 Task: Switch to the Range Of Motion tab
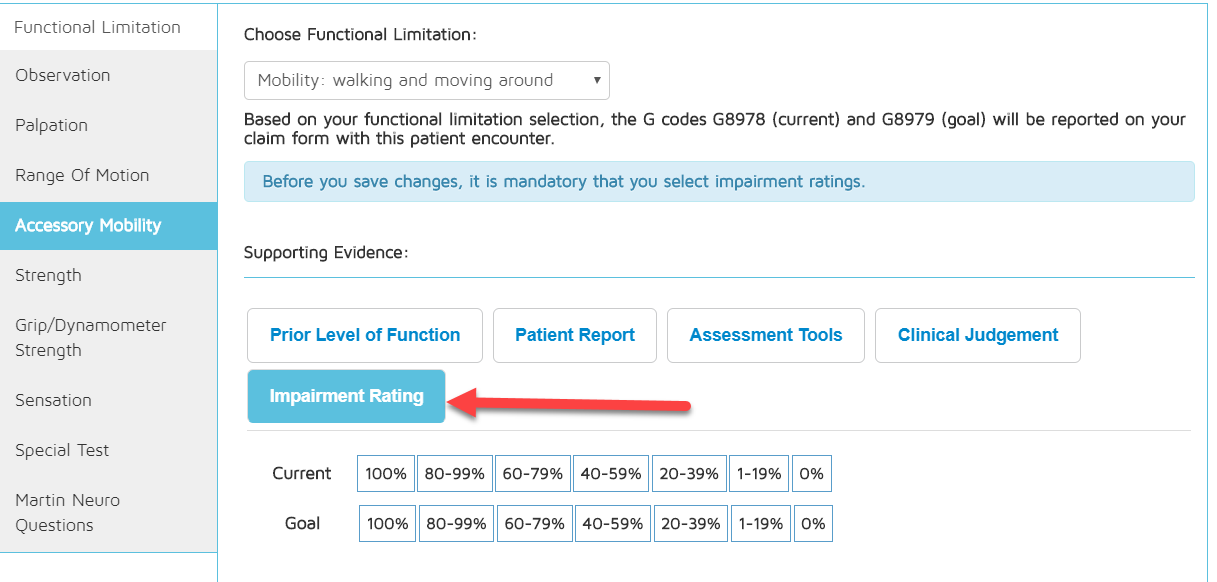[x=82, y=175]
